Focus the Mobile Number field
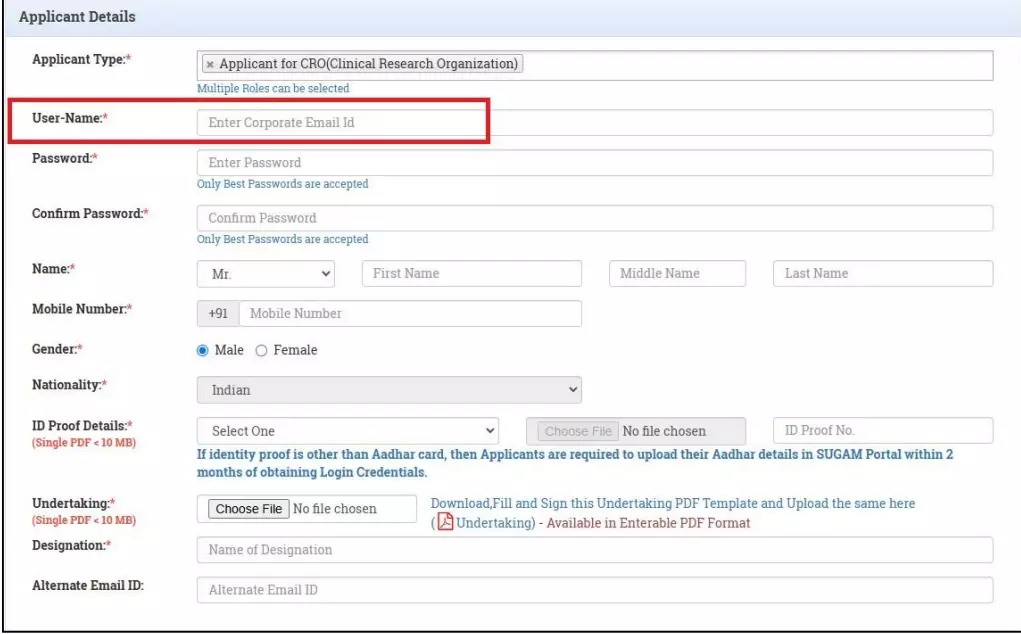 409,313
